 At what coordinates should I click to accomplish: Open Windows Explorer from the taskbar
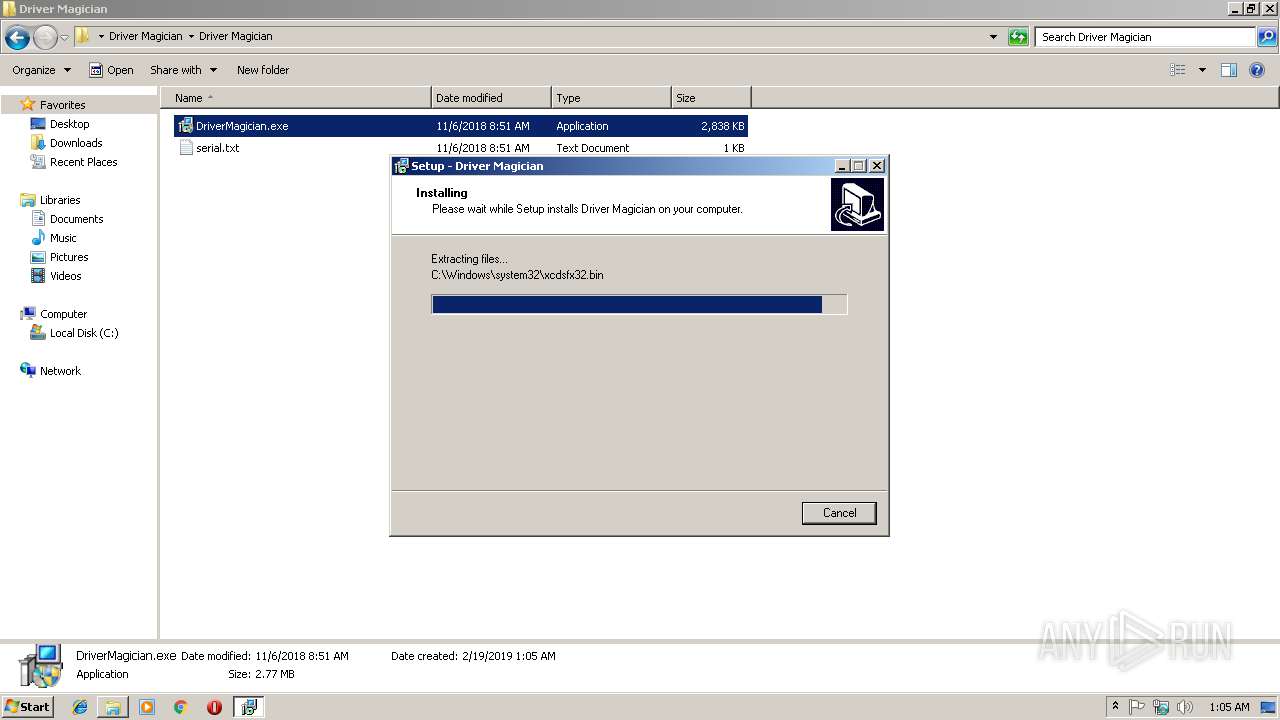click(x=113, y=707)
